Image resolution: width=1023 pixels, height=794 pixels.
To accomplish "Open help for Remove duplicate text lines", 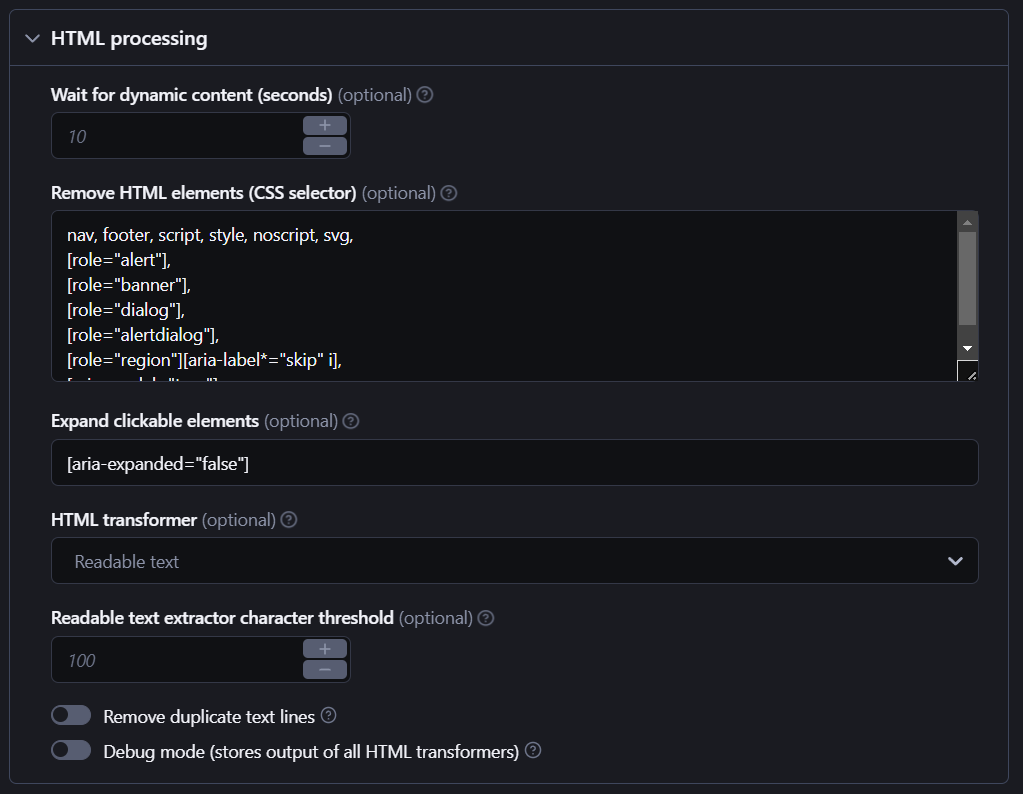I will pyautogui.click(x=330, y=715).
